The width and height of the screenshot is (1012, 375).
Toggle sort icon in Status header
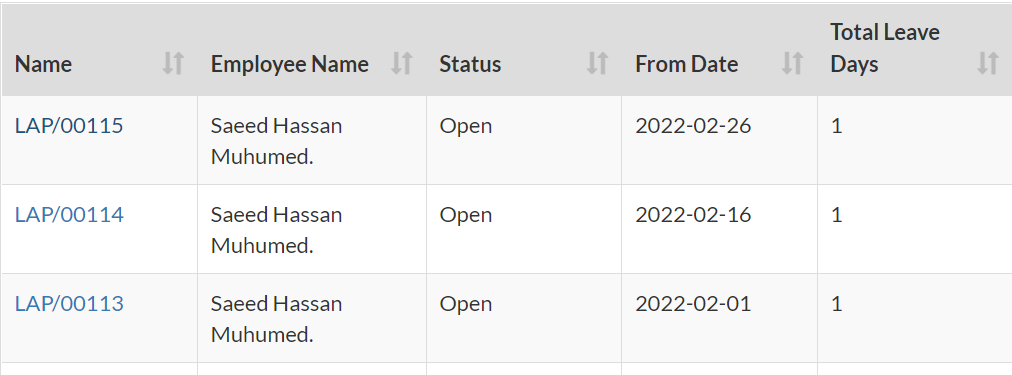point(597,64)
